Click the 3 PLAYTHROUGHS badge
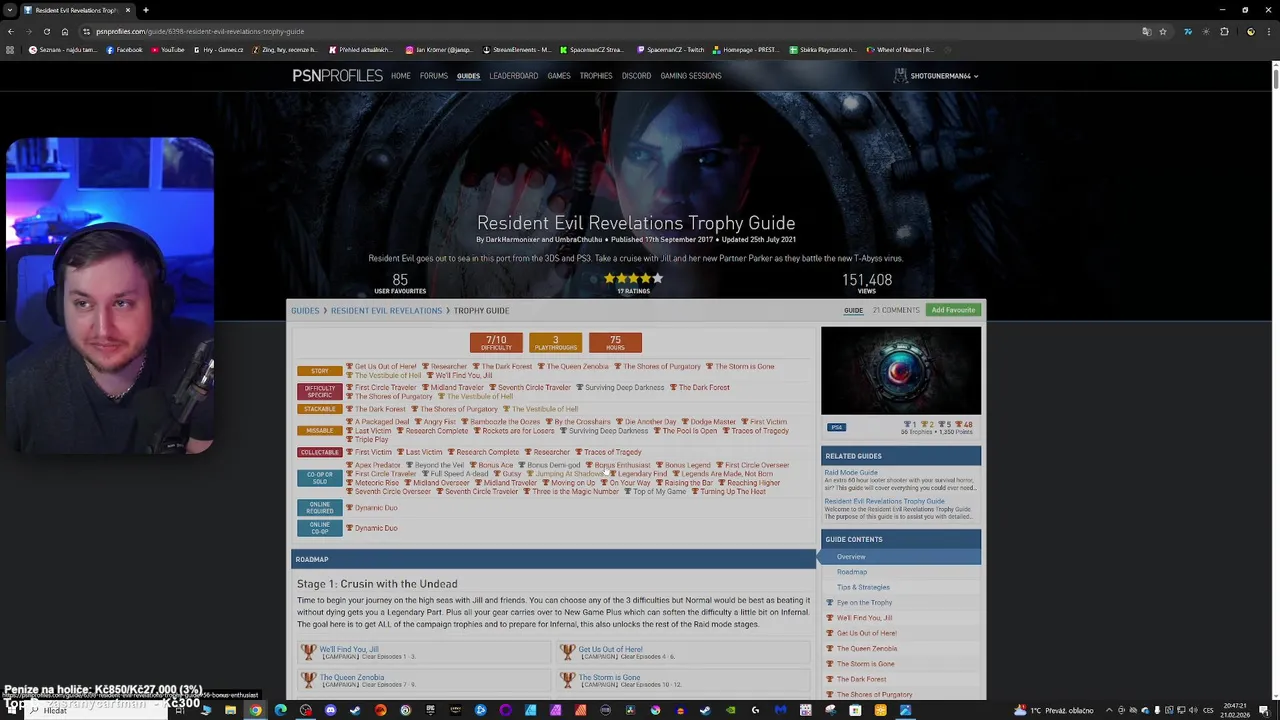1280x720 pixels. (555, 343)
